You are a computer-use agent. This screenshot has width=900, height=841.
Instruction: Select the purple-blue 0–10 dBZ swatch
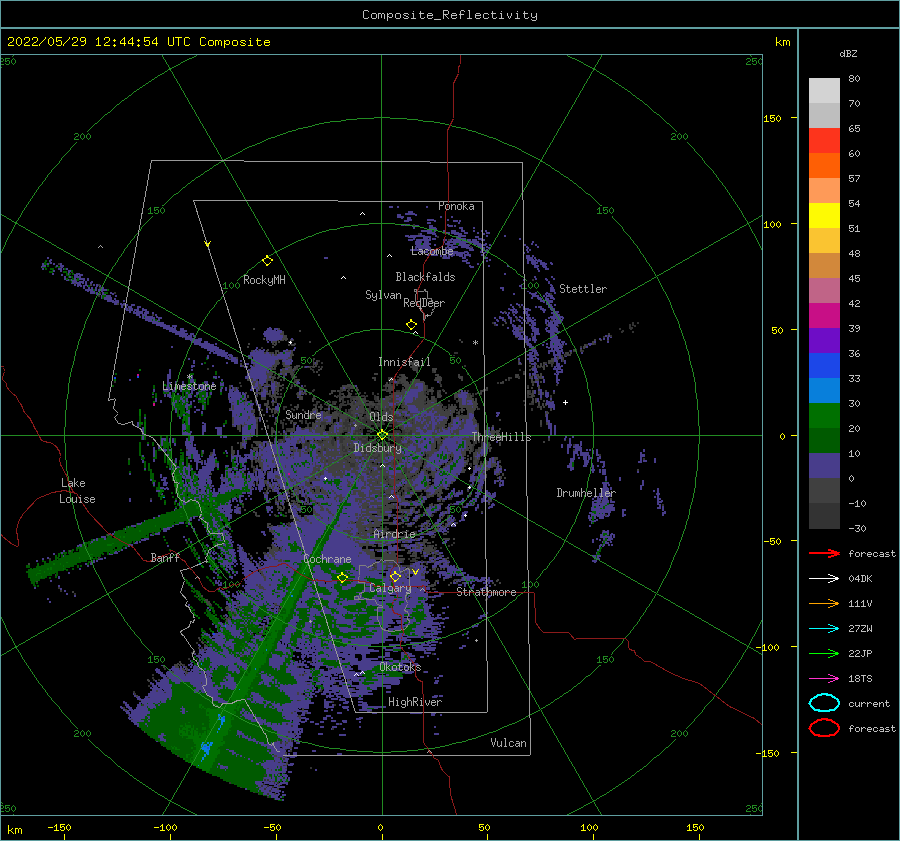coord(824,466)
